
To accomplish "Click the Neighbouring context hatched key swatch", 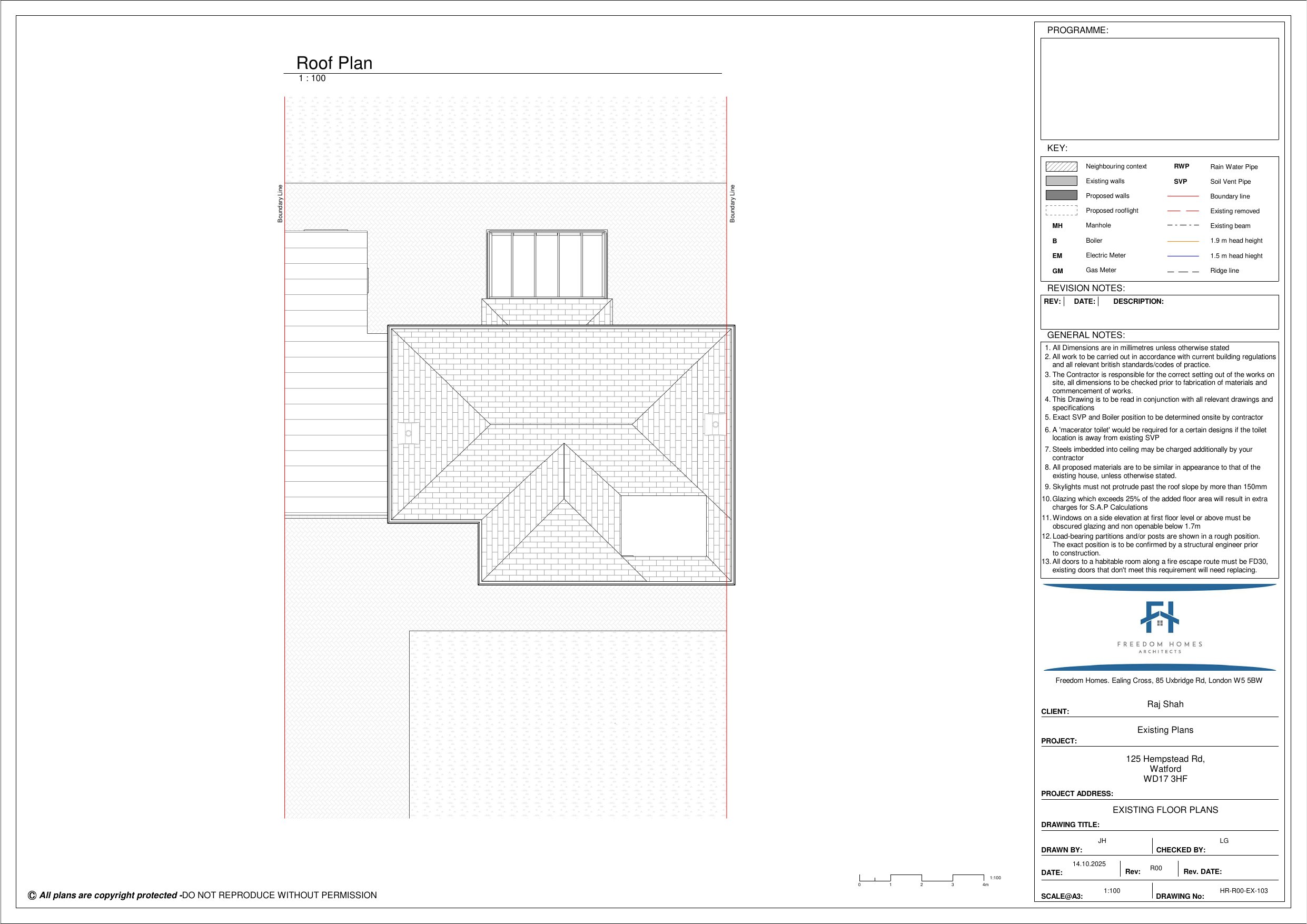I will tap(1061, 166).
